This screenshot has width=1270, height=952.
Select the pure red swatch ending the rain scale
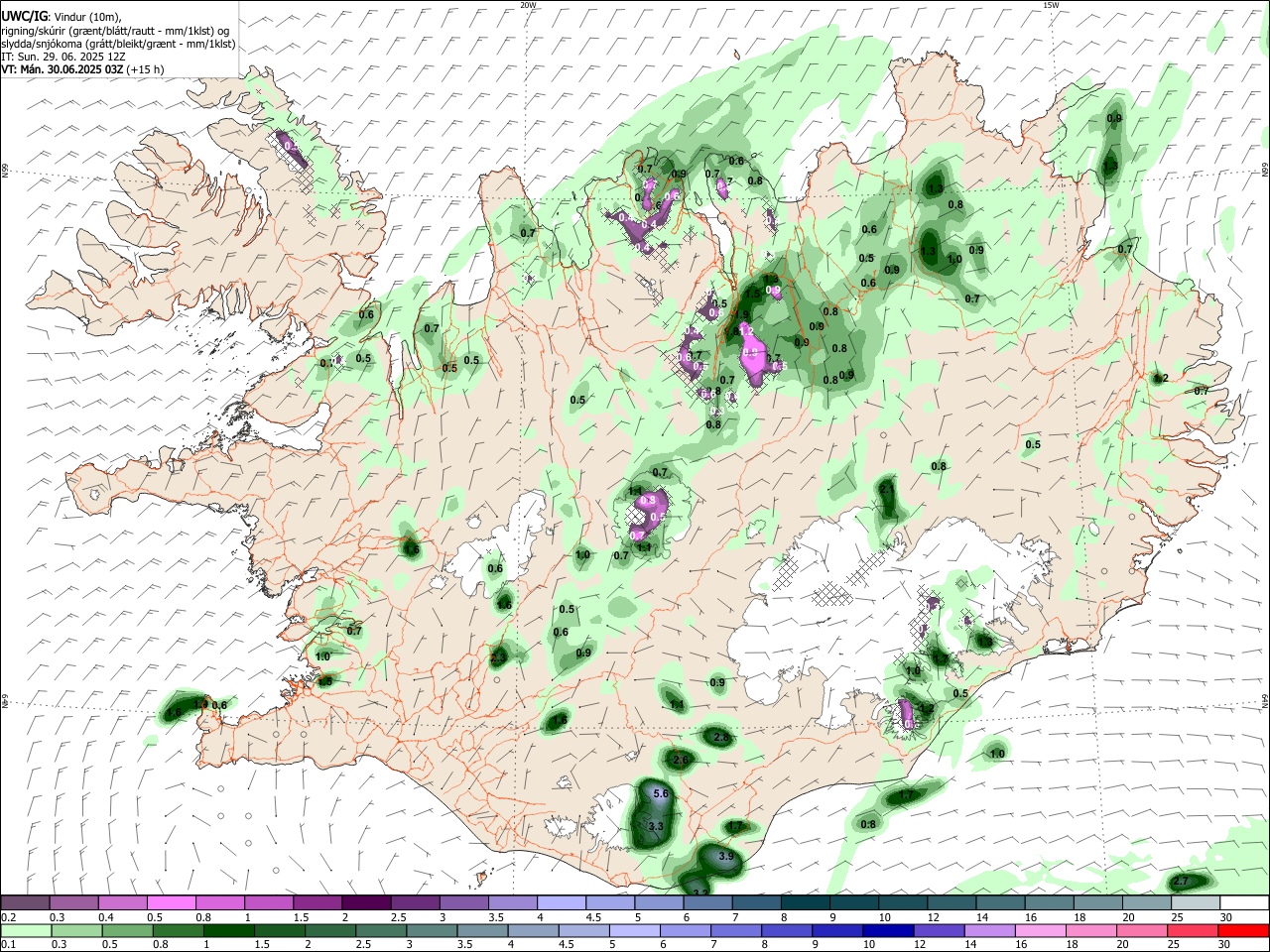[x=1244, y=930]
